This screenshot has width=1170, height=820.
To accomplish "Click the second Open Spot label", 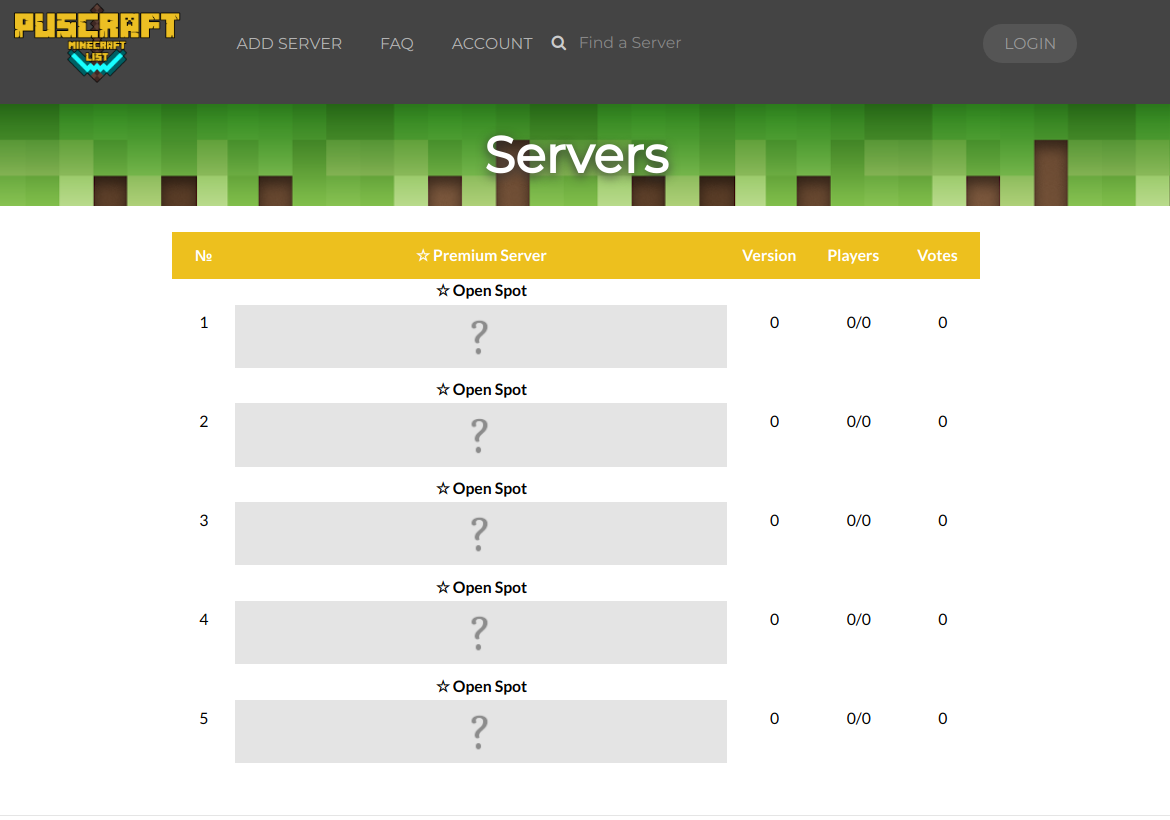I will (487, 389).
